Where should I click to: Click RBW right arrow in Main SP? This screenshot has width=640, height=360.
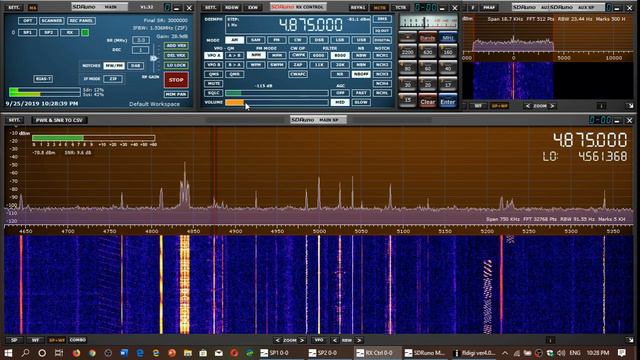pyautogui.click(x=359, y=340)
